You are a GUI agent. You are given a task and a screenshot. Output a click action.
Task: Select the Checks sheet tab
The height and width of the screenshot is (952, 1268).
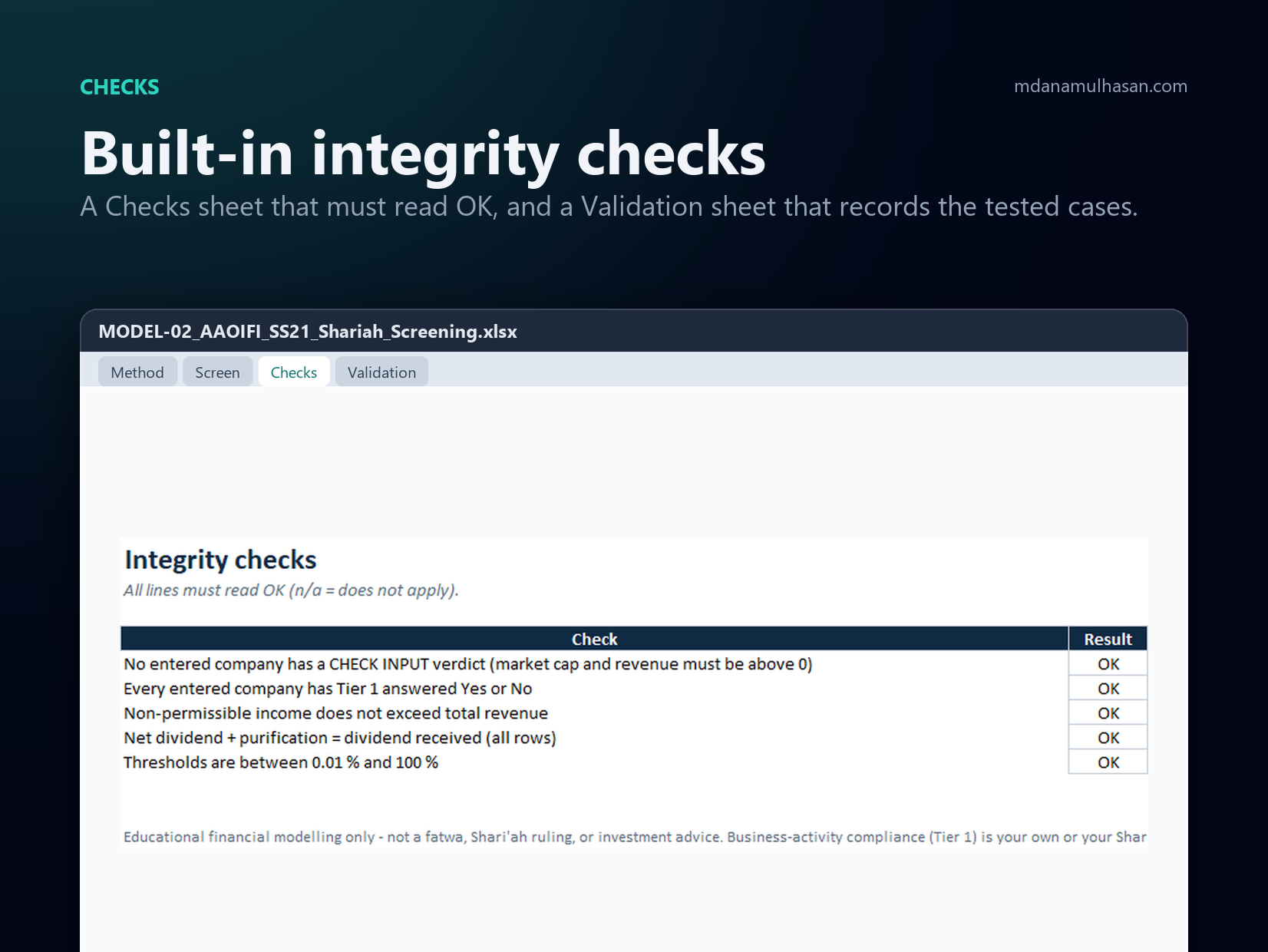click(x=294, y=372)
